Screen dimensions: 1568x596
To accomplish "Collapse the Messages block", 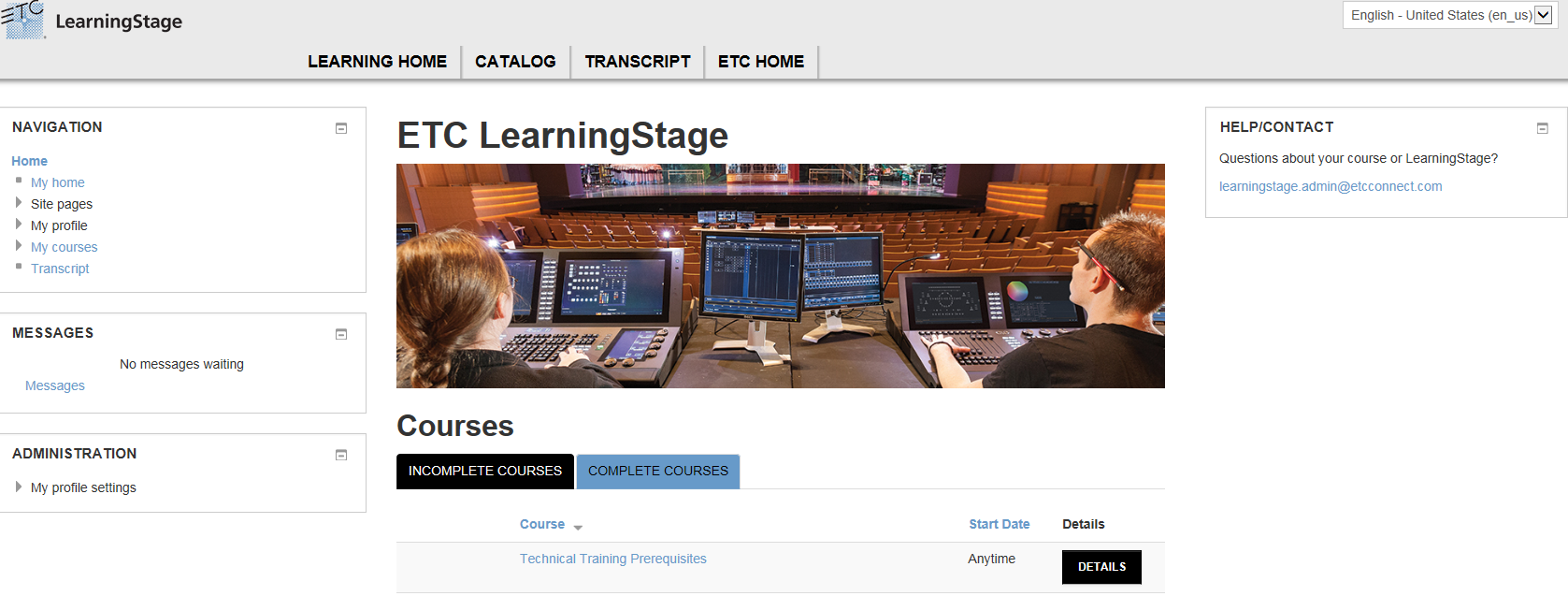I will [341, 334].
